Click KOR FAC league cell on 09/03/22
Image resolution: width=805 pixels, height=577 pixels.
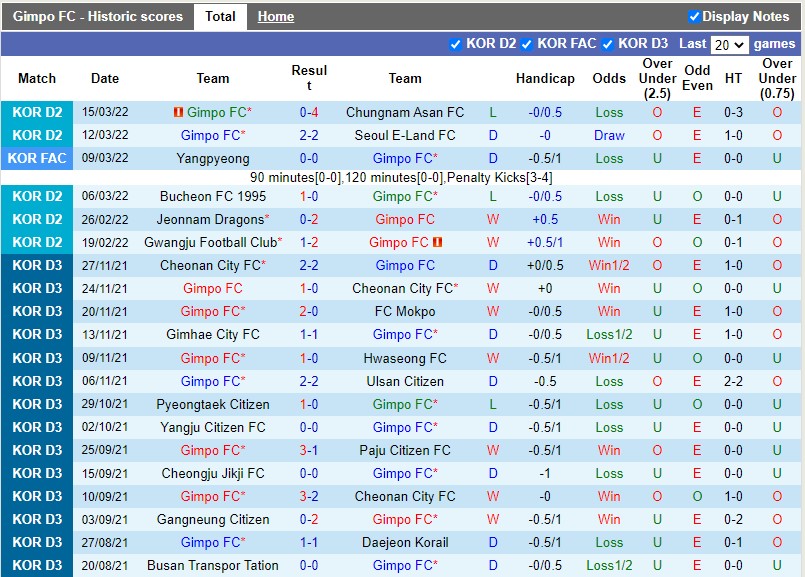pyautogui.click(x=37, y=158)
